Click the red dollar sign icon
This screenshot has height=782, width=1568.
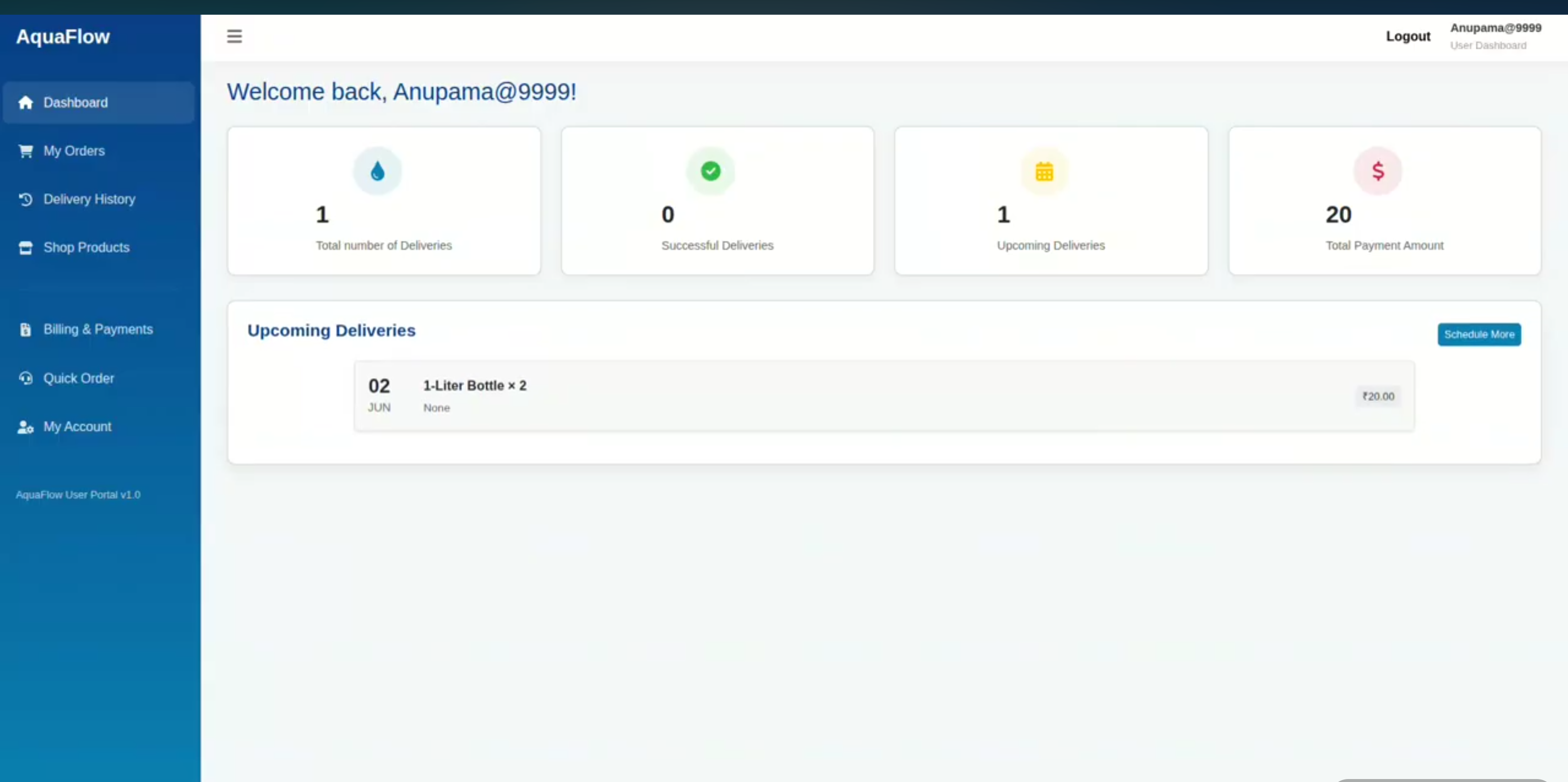coord(1377,171)
